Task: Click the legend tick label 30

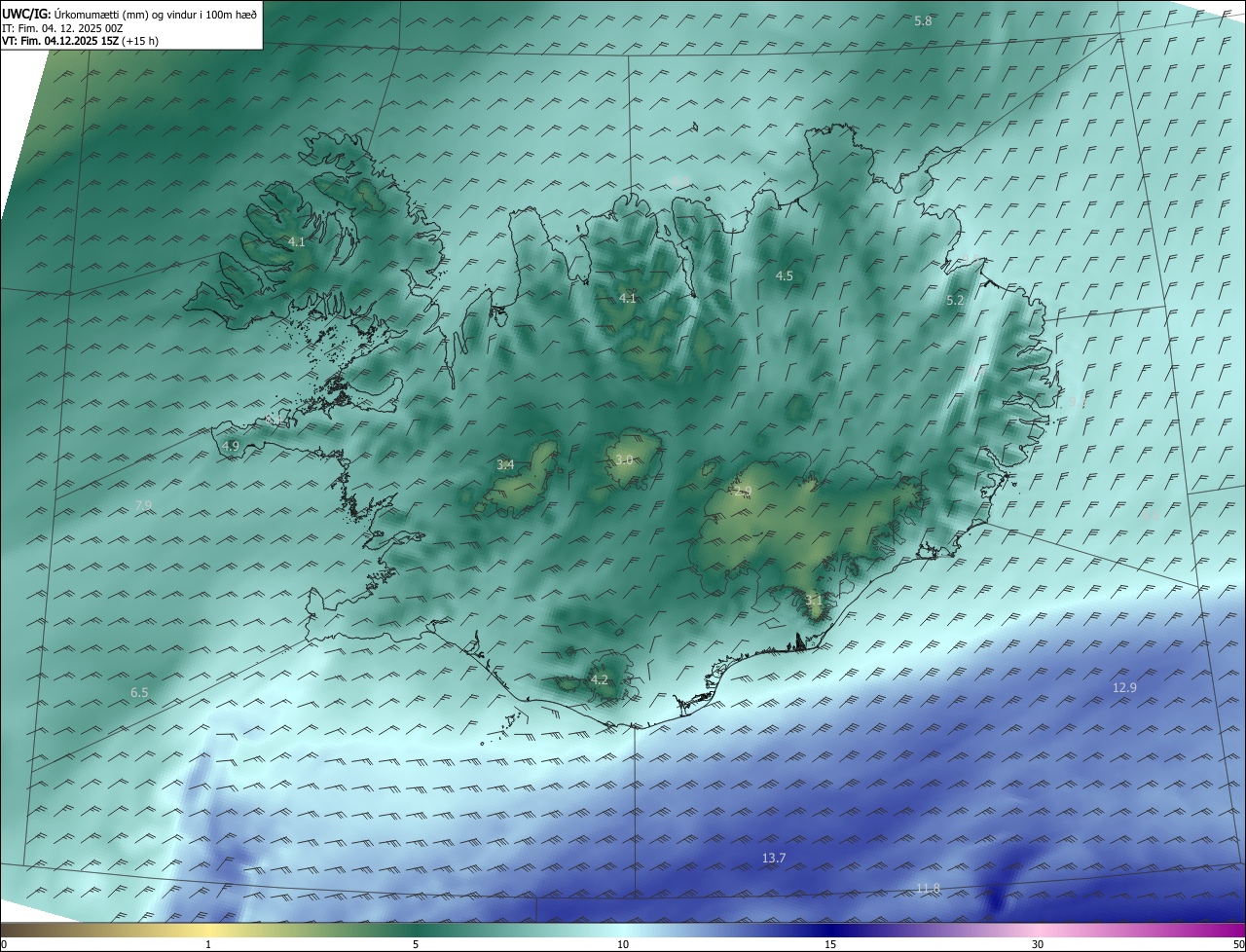Action: [1038, 944]
